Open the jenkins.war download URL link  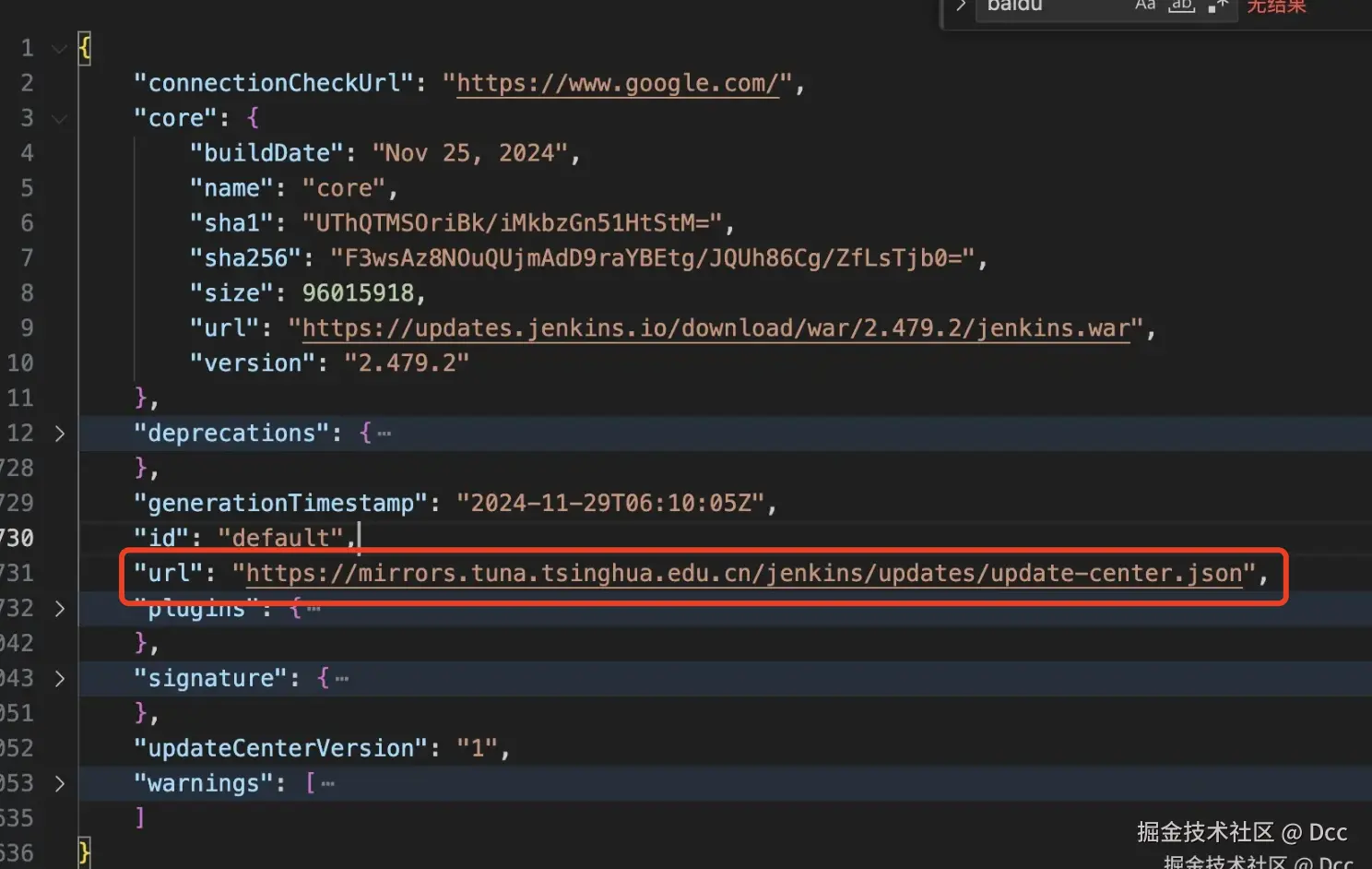(716, 328)
